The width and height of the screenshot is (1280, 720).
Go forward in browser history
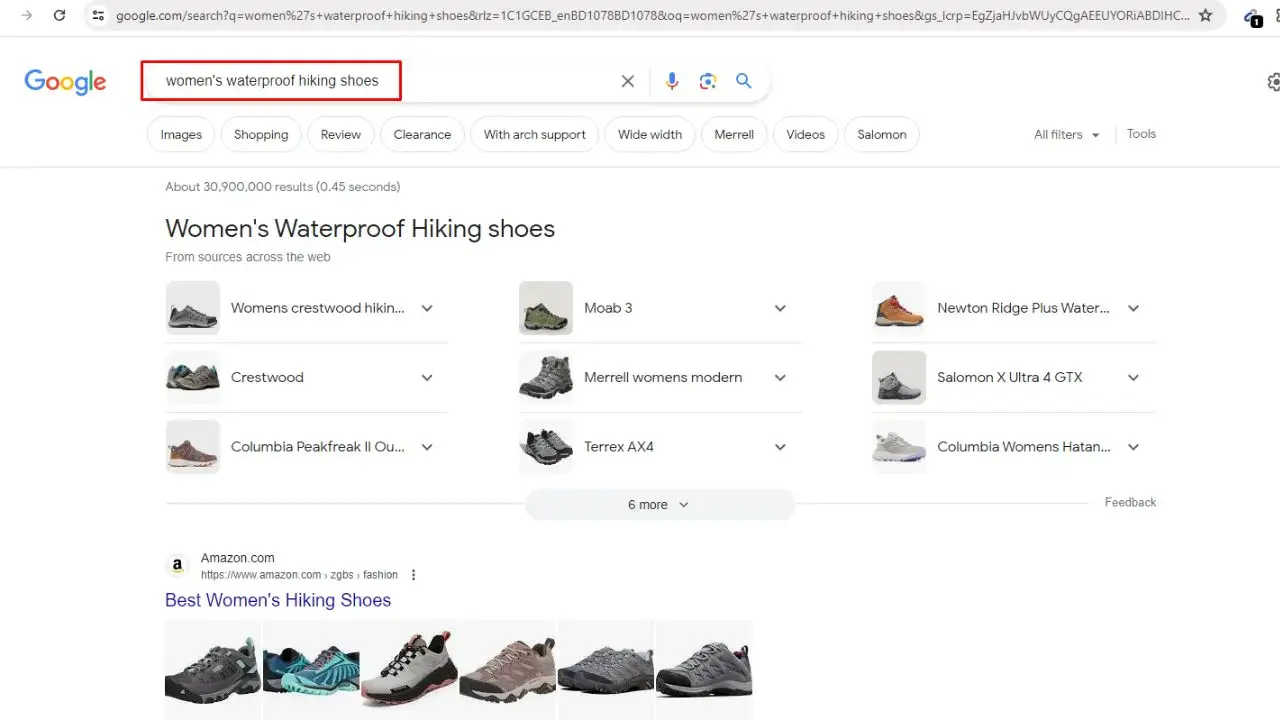coord(27,15)
